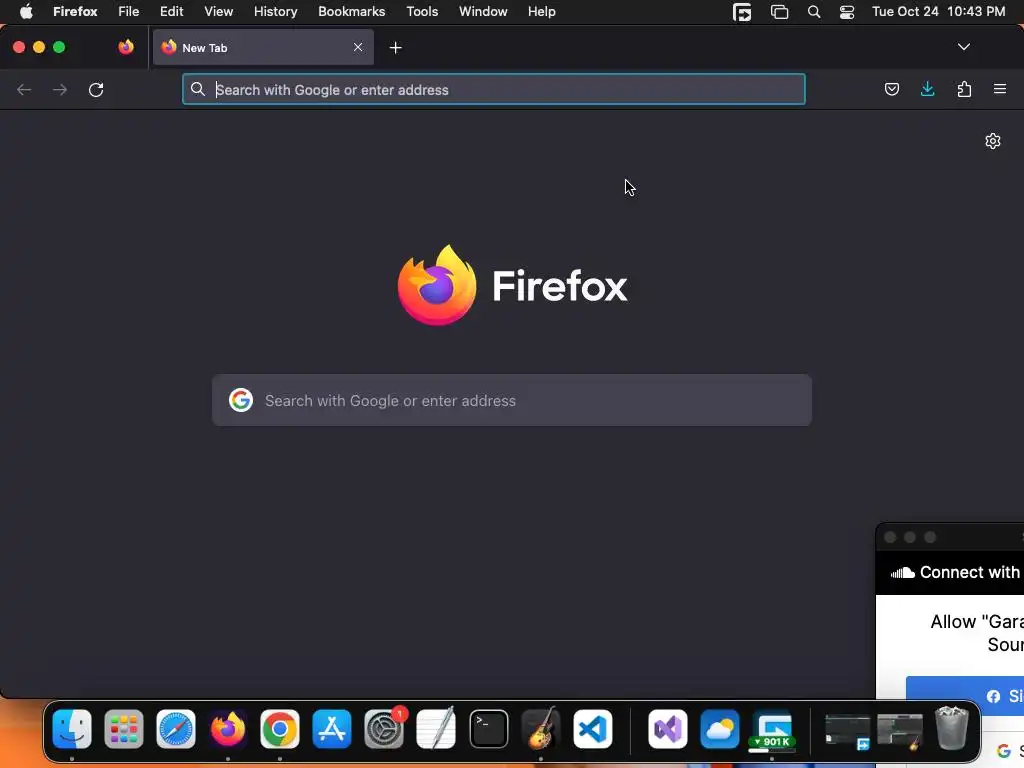Focus the center Google search box
This screenshot has width=1024, height=768.
tap(512, 400)
